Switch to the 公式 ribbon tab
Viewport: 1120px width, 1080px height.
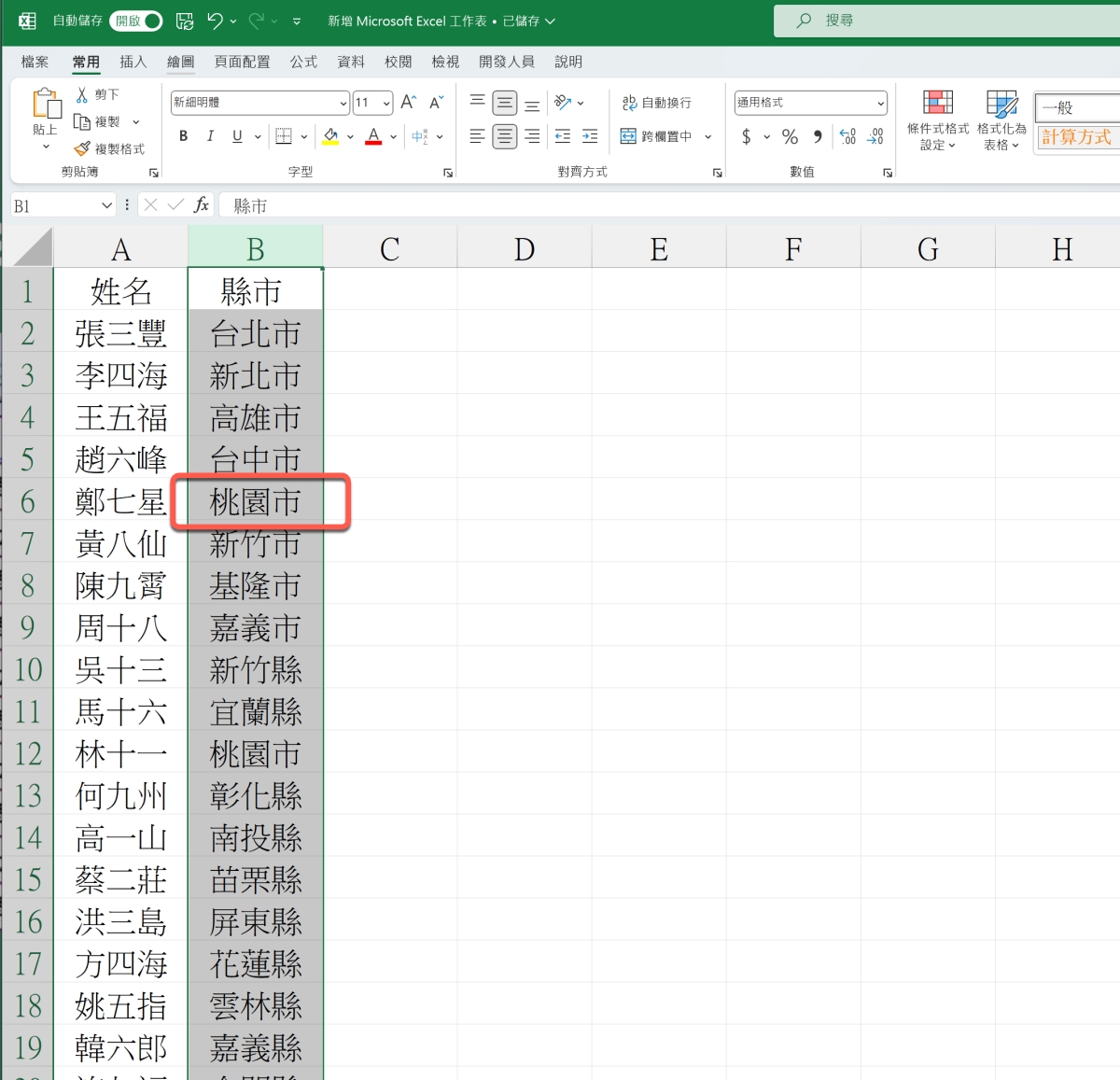(x=303, y=62)
